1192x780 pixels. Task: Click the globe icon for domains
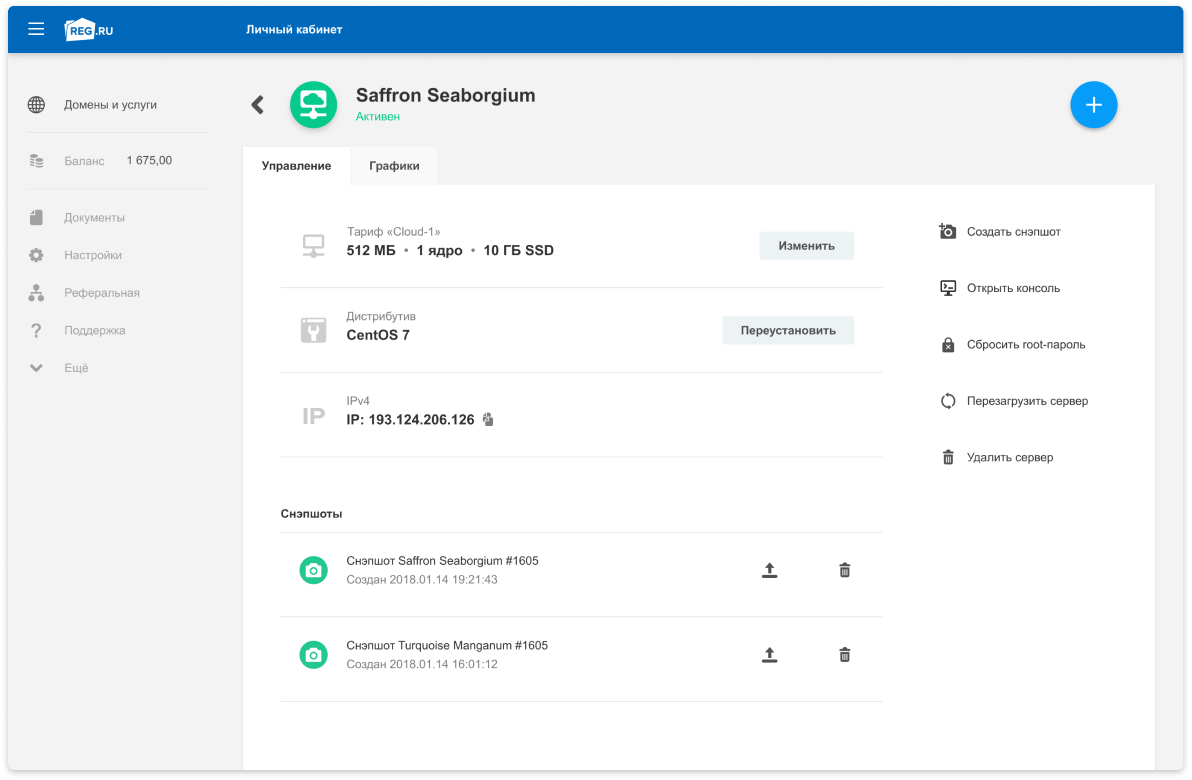pos(36,105)
